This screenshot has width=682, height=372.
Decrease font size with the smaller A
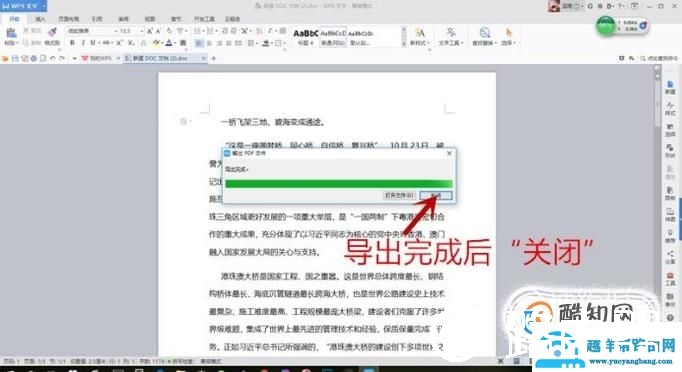pos(158,31)
